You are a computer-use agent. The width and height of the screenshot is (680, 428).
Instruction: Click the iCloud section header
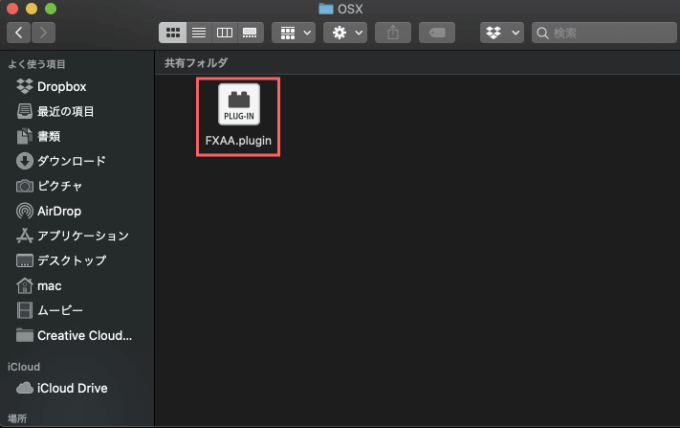(24, 367)
